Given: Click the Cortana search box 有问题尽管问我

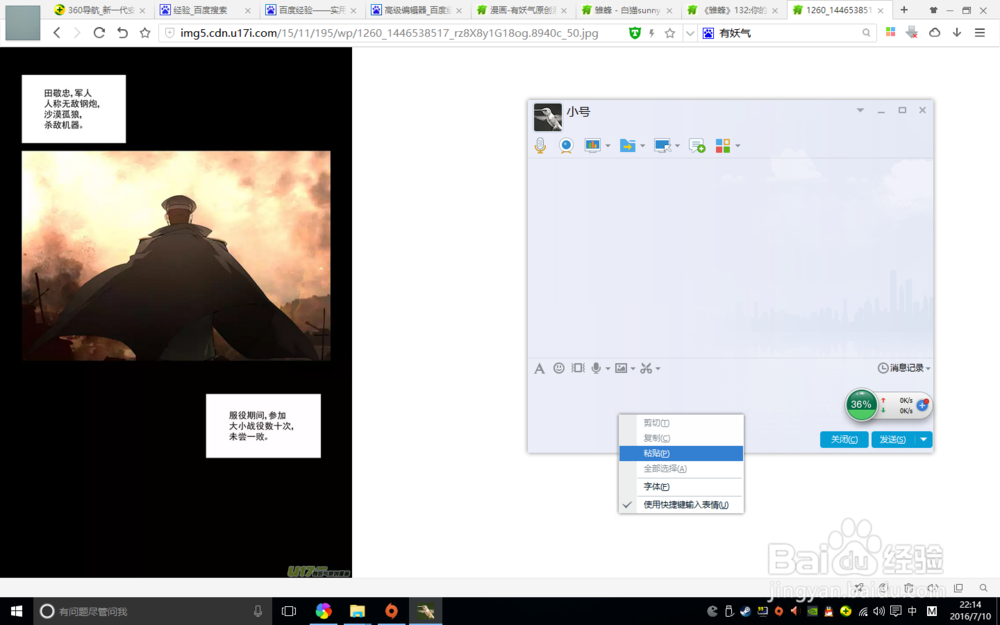Looking at the screenshot, I should pyautogui.click(x=151, y=611).
